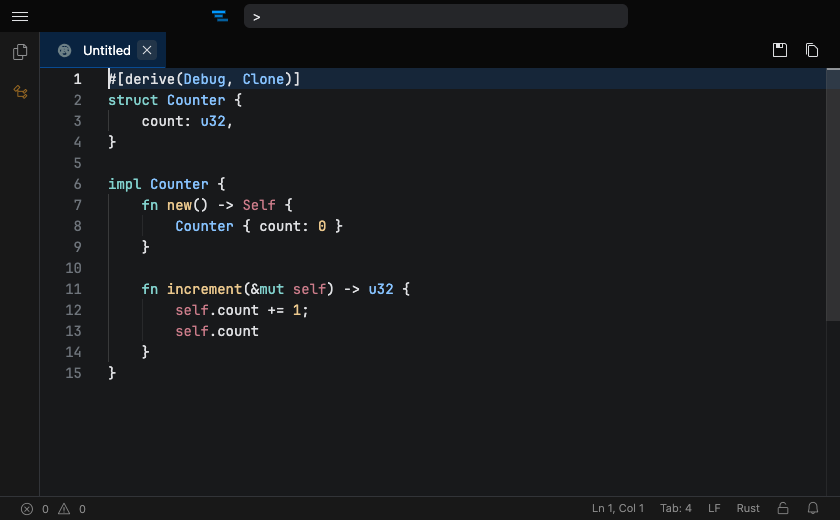Viewport: 840px width, 520px height.
Task: Change line ending via LF
Action: (714, 508)
